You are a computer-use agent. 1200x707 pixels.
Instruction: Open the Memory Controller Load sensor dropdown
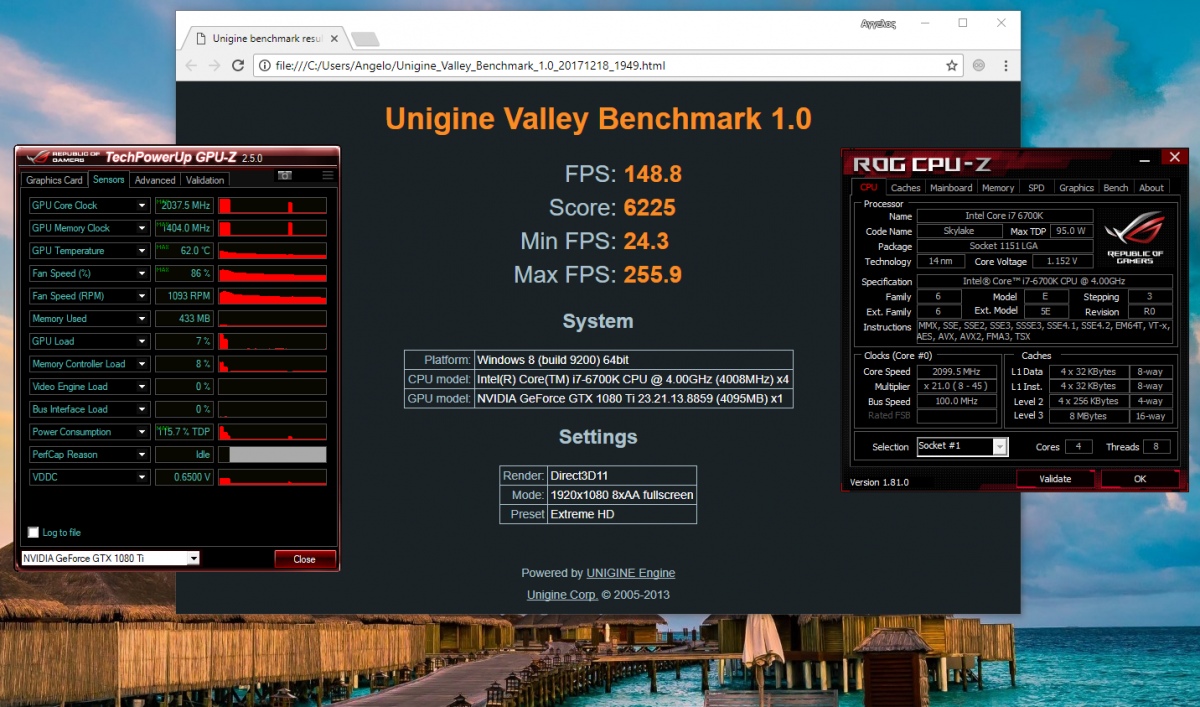pyautogui.click(x=143, y=364)
